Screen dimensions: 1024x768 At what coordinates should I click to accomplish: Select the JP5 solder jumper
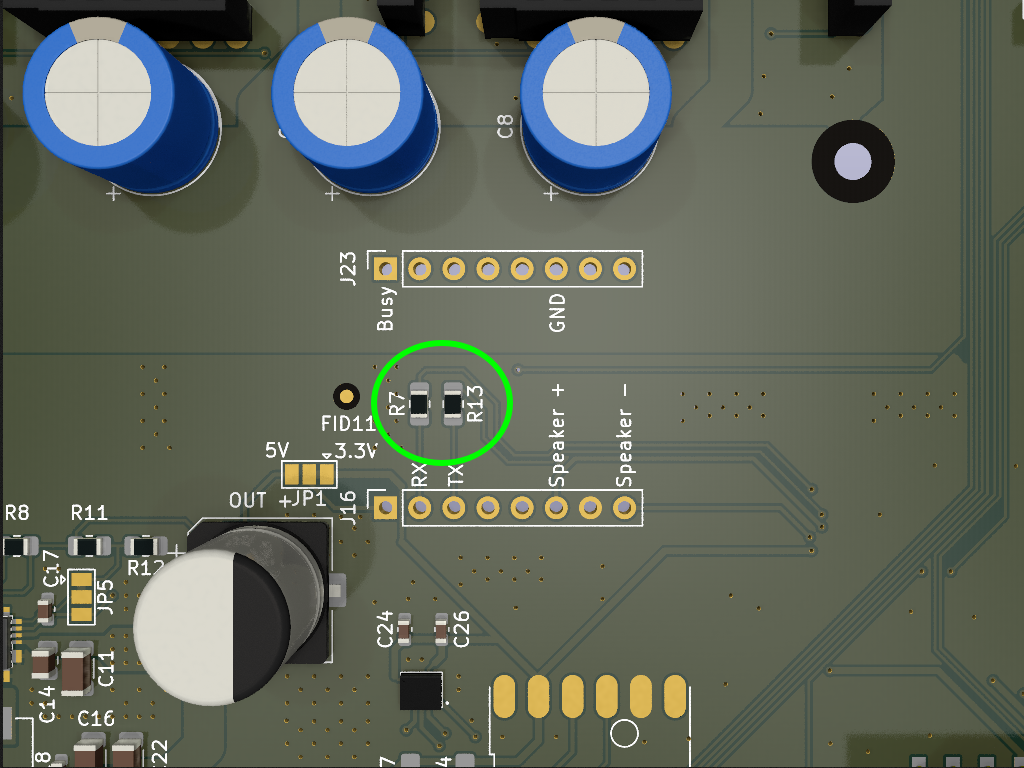coord(82,596)
